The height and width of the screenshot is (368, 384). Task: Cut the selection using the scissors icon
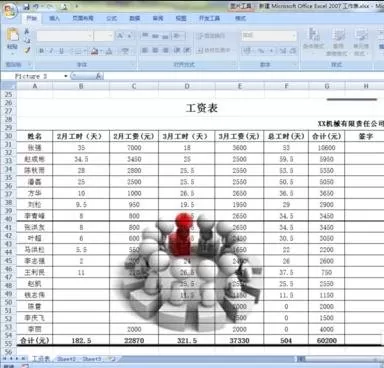click(x=27, y=31)
